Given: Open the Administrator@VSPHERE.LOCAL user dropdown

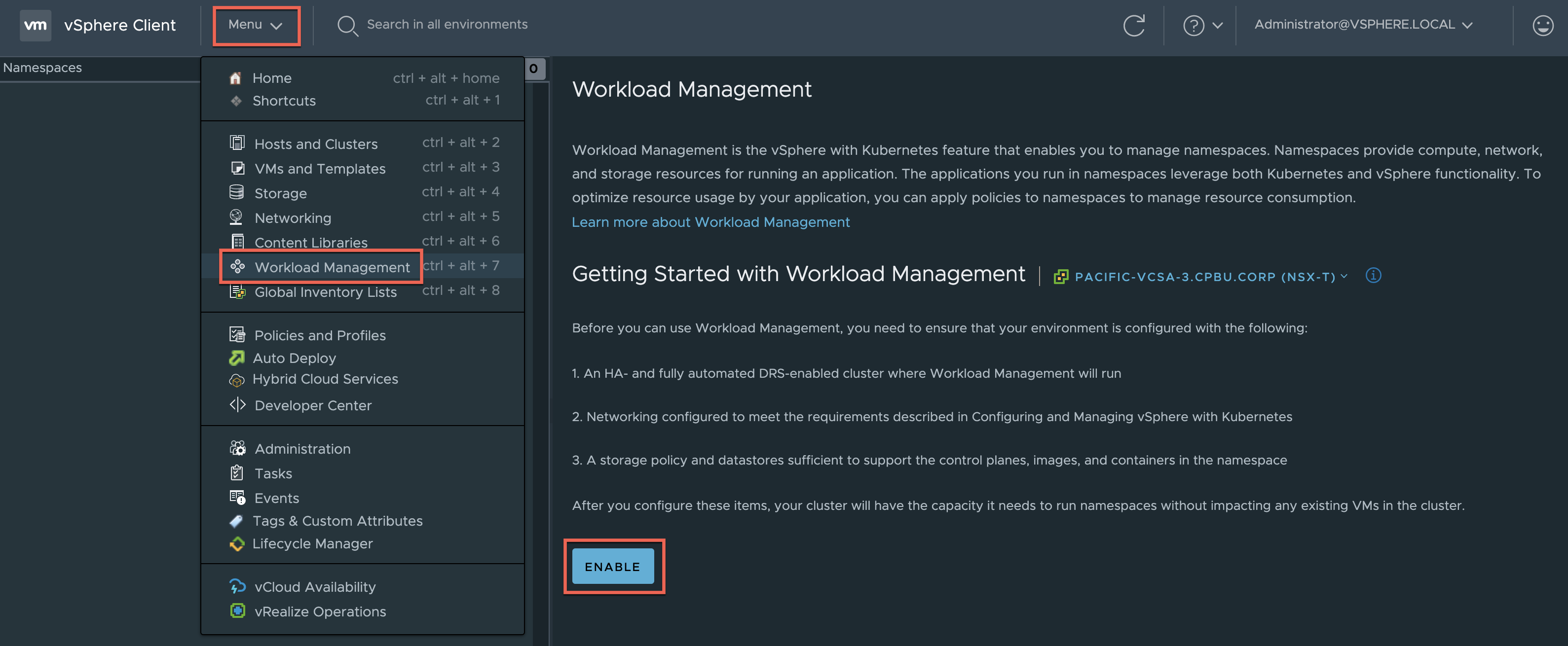Looking at the screenshot, I should [x=1363, y=25].
